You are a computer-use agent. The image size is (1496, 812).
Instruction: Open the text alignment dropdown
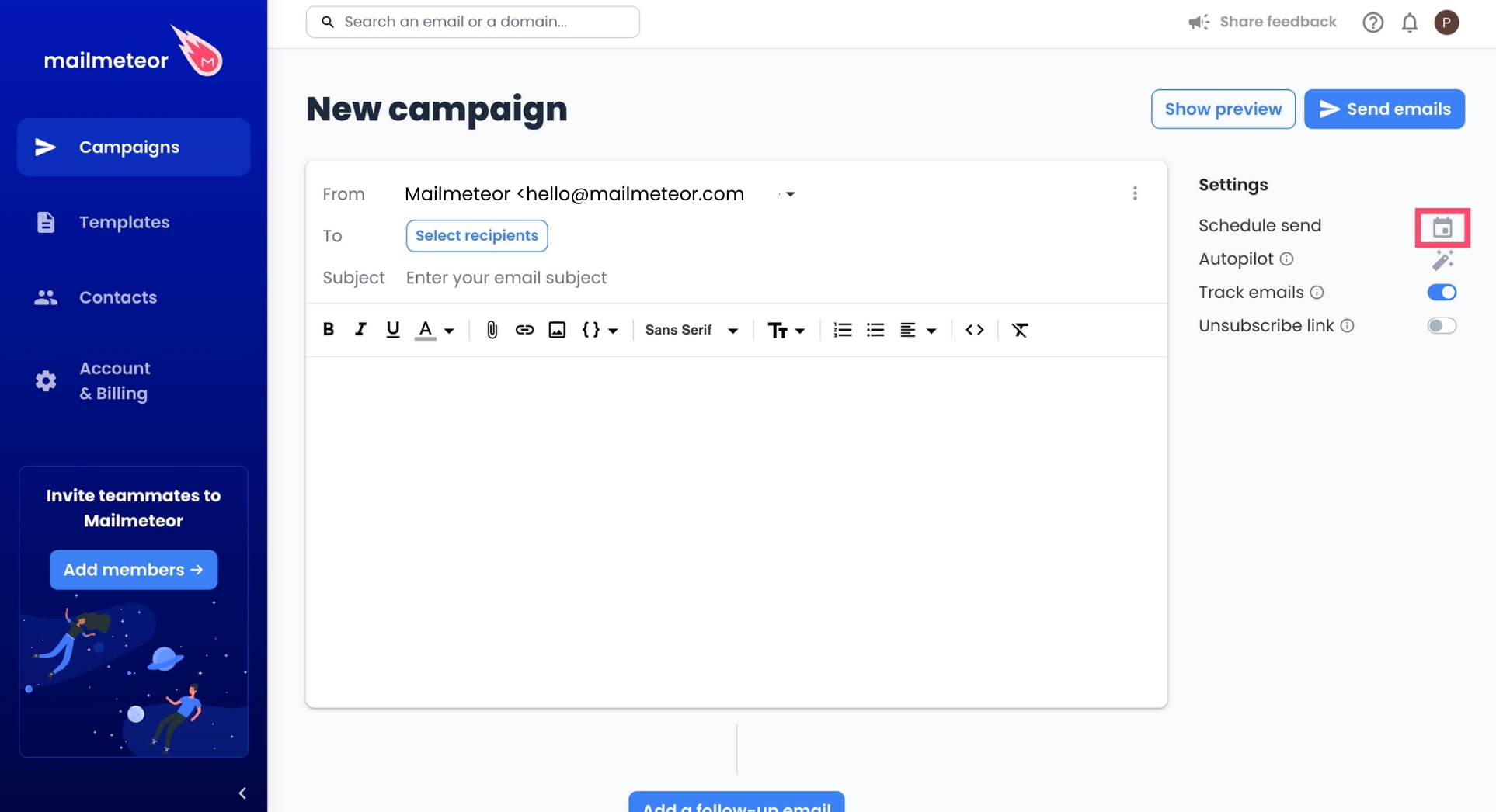tap(917, 330)
